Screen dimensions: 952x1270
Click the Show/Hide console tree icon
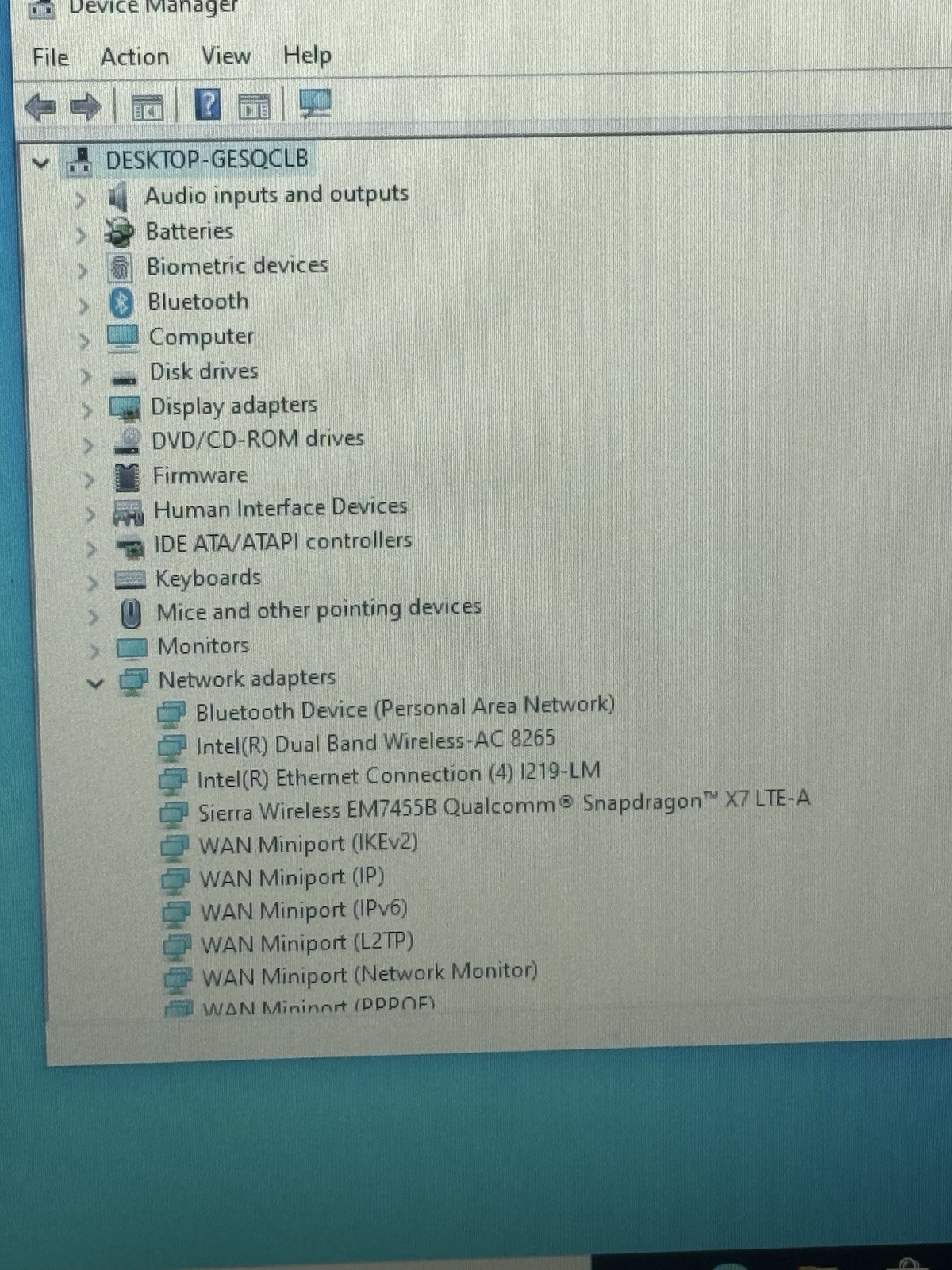click(x=146, y=106)
